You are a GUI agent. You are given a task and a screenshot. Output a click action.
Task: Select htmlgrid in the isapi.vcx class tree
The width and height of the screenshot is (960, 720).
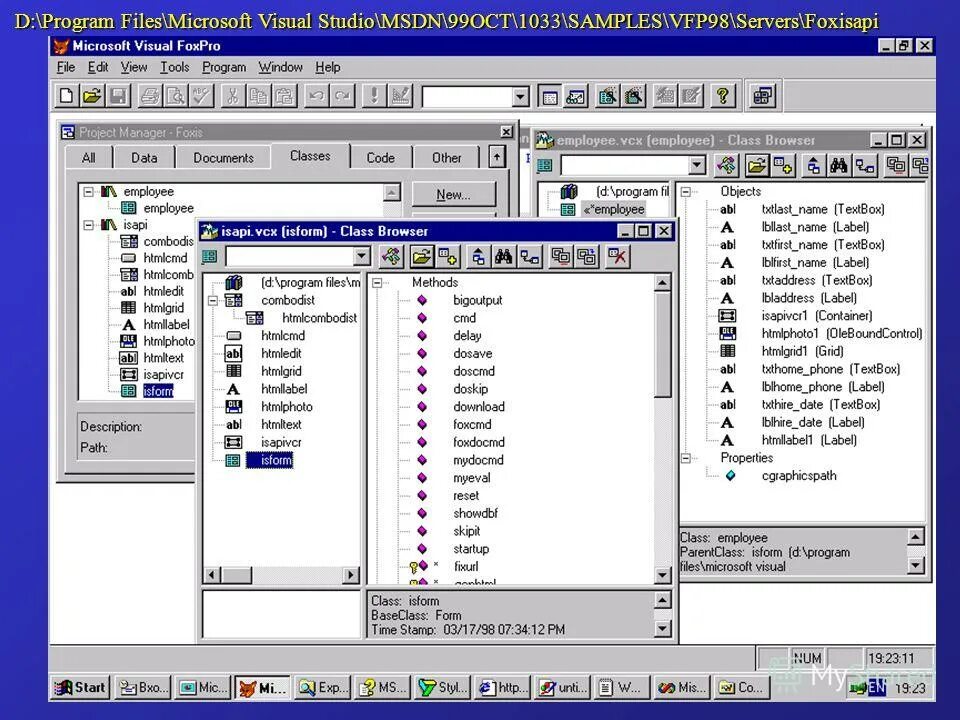tap(281, 371)
